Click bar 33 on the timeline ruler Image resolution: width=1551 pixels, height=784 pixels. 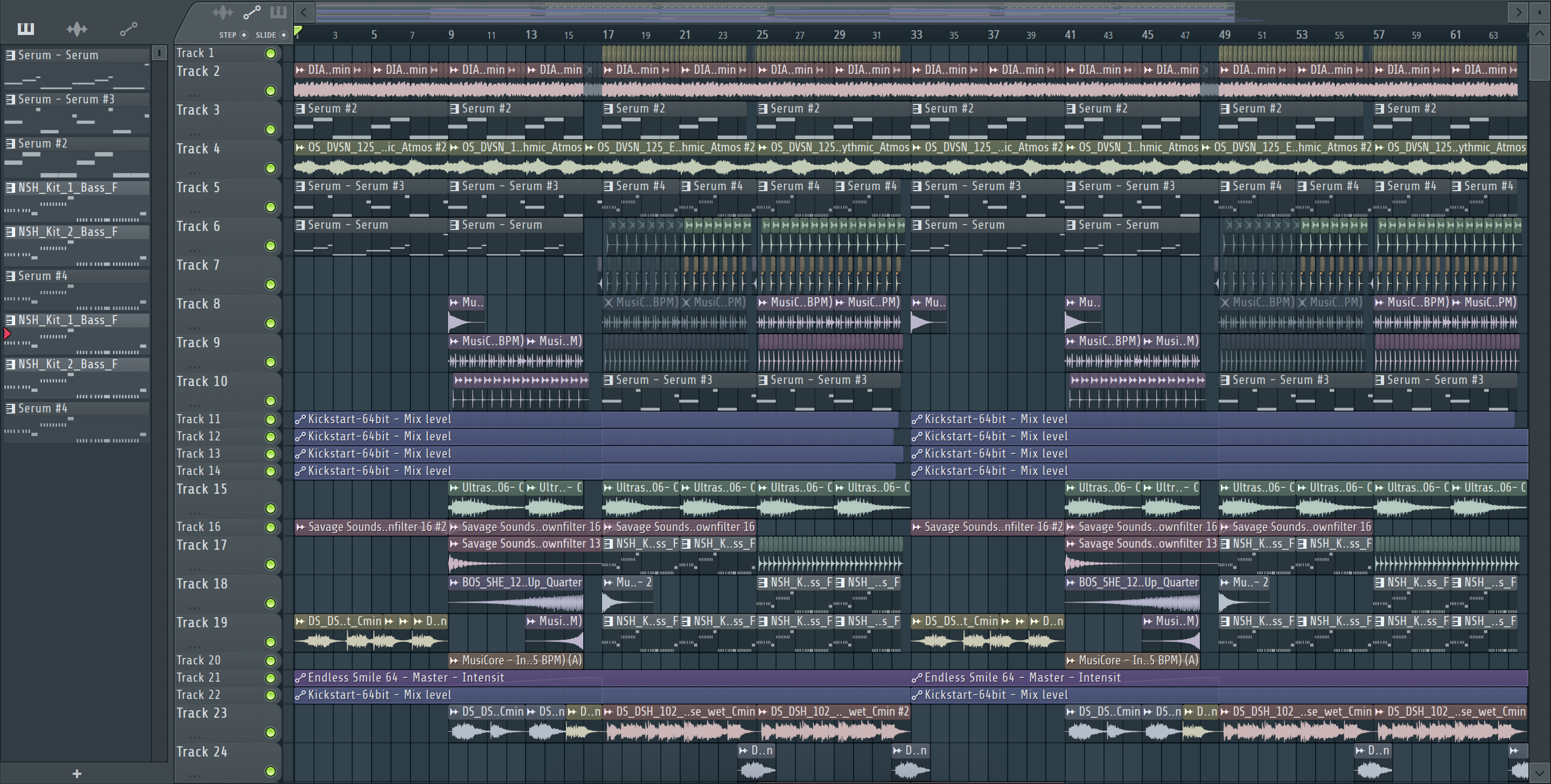[x=917, y=34]
